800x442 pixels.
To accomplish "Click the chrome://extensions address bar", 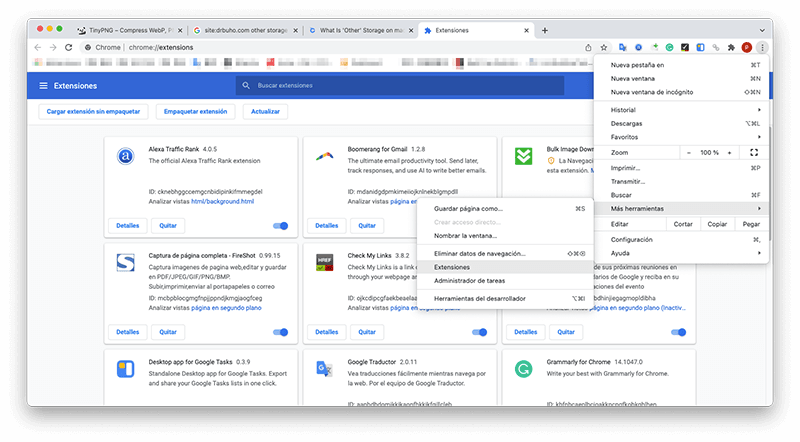I will pyautogui.click(x=332, y=47).
